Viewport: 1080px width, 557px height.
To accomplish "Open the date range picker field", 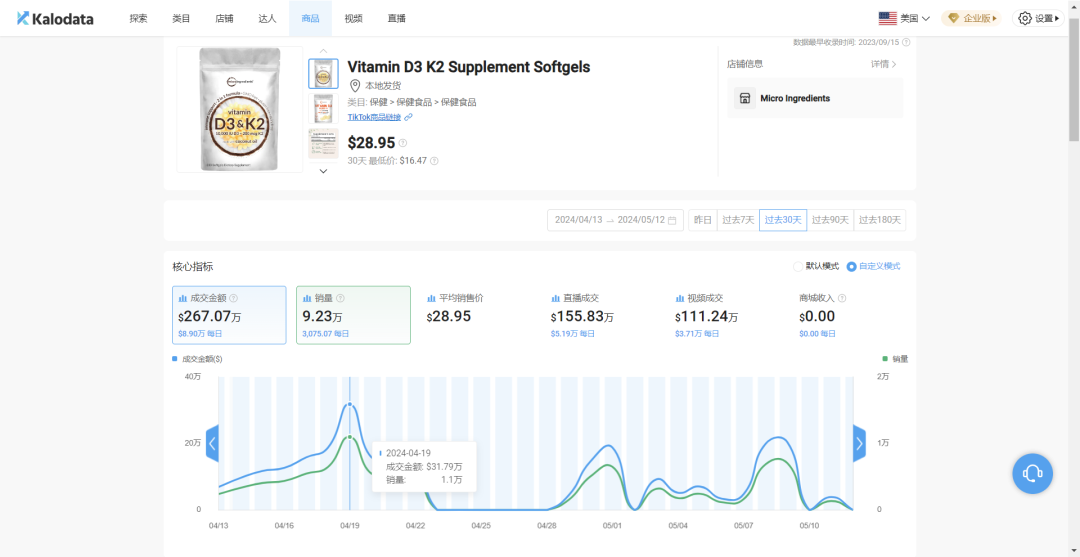I will [x=615, y=220].
